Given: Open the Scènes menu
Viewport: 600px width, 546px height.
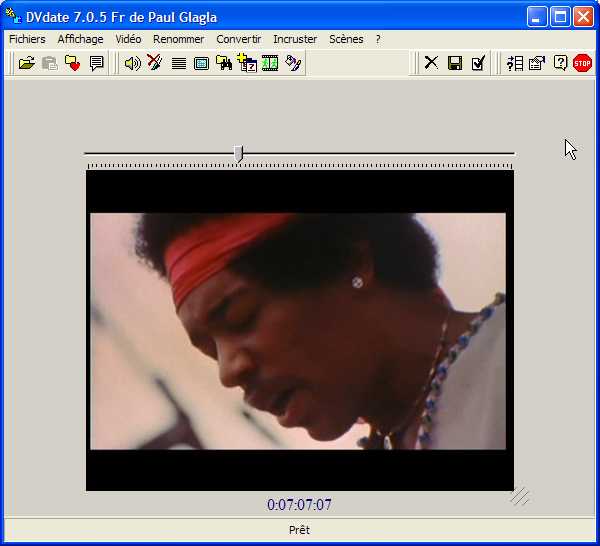Looking at the screenshot, I should [x=346, y=39].
